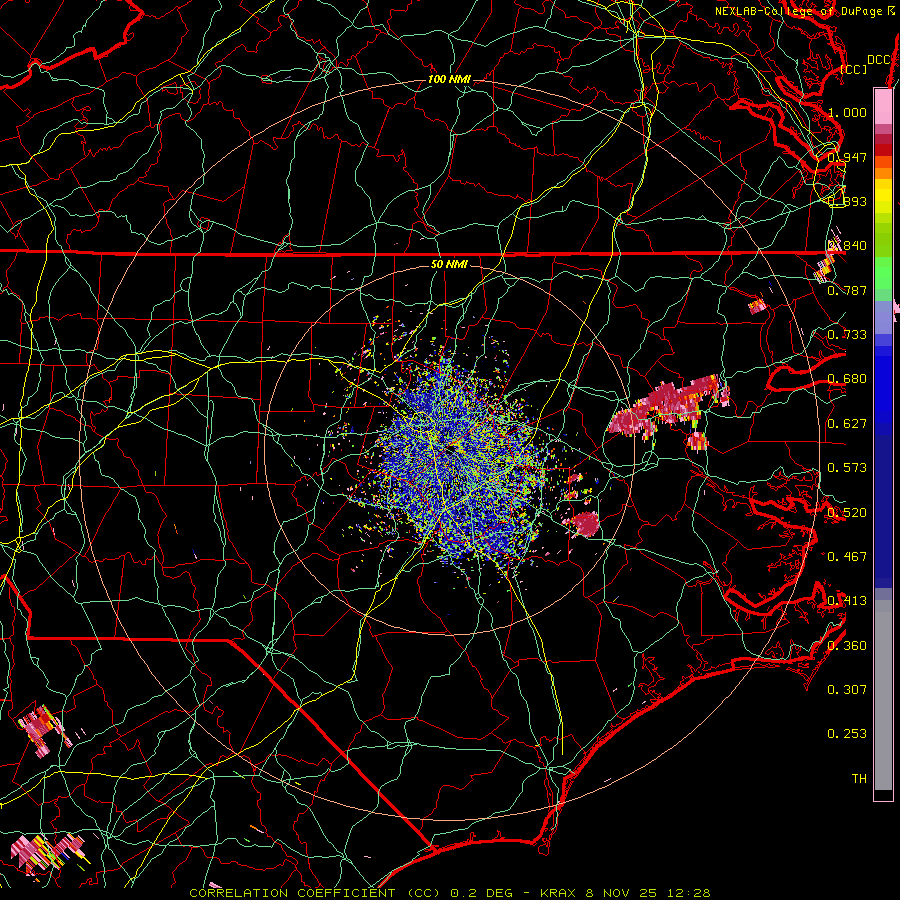Select the 0.467 scale value
900x900 pixels.
tap(847, 557)
